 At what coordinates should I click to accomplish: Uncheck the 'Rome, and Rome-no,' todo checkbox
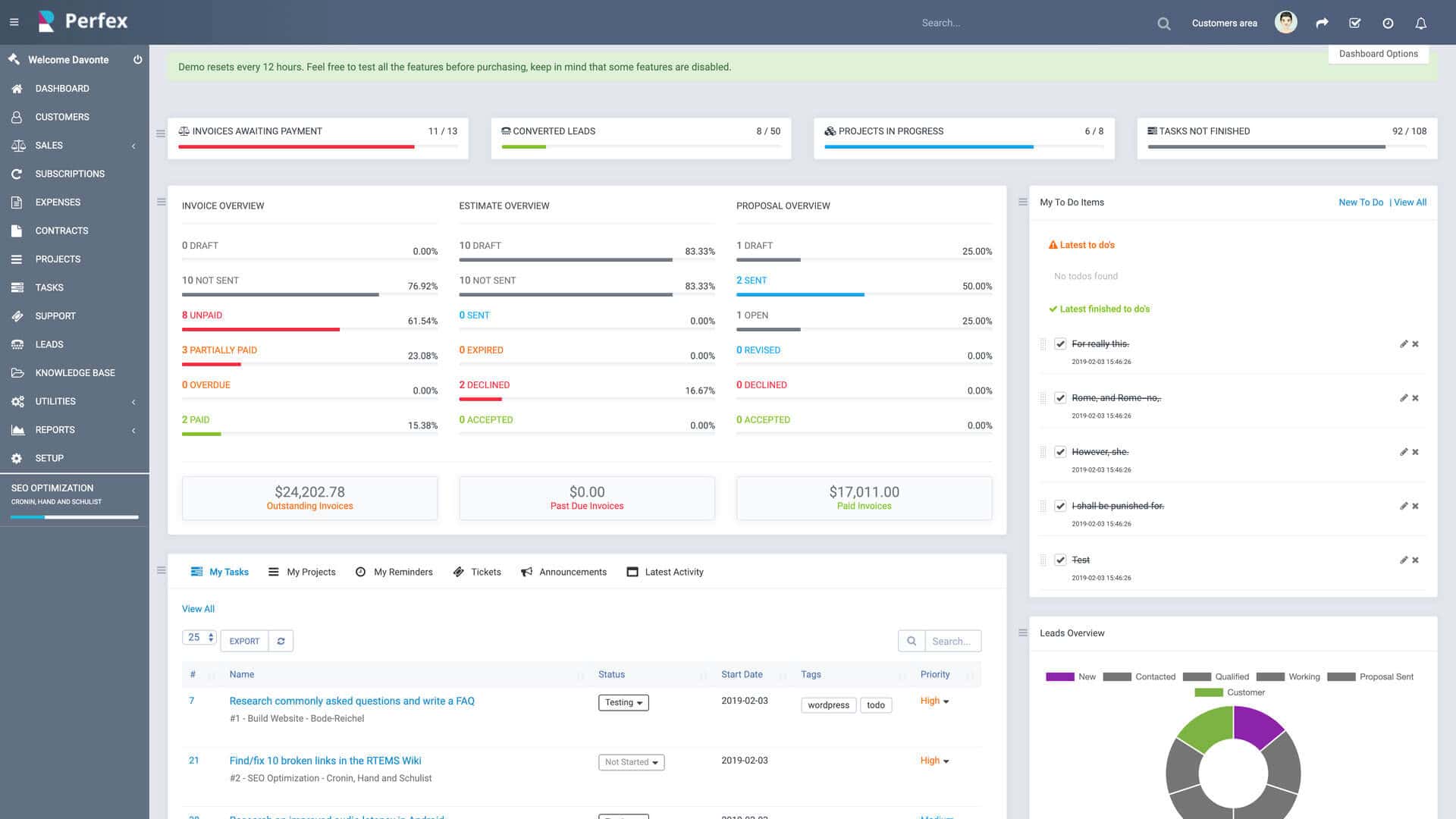tap(1060, 397)
